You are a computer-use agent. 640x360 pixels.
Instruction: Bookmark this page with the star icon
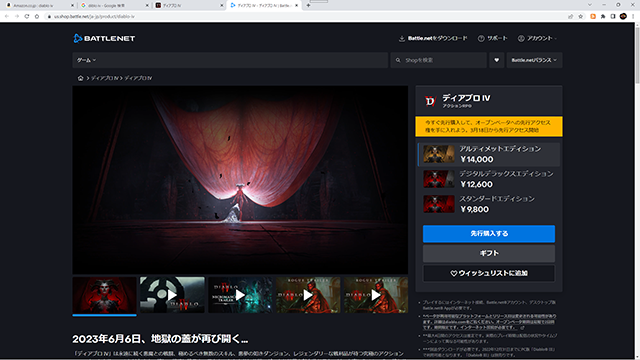tap(580, 16)
